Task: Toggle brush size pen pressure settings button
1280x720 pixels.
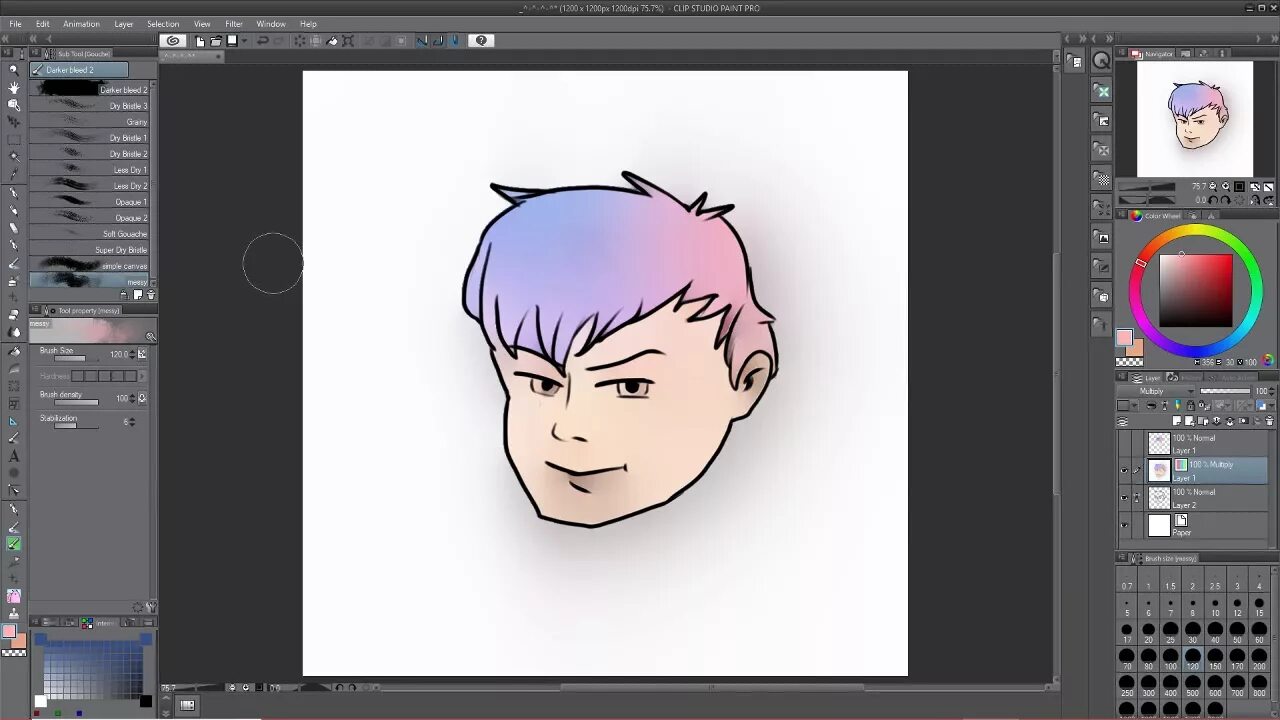Action: [x=142, y=354]
